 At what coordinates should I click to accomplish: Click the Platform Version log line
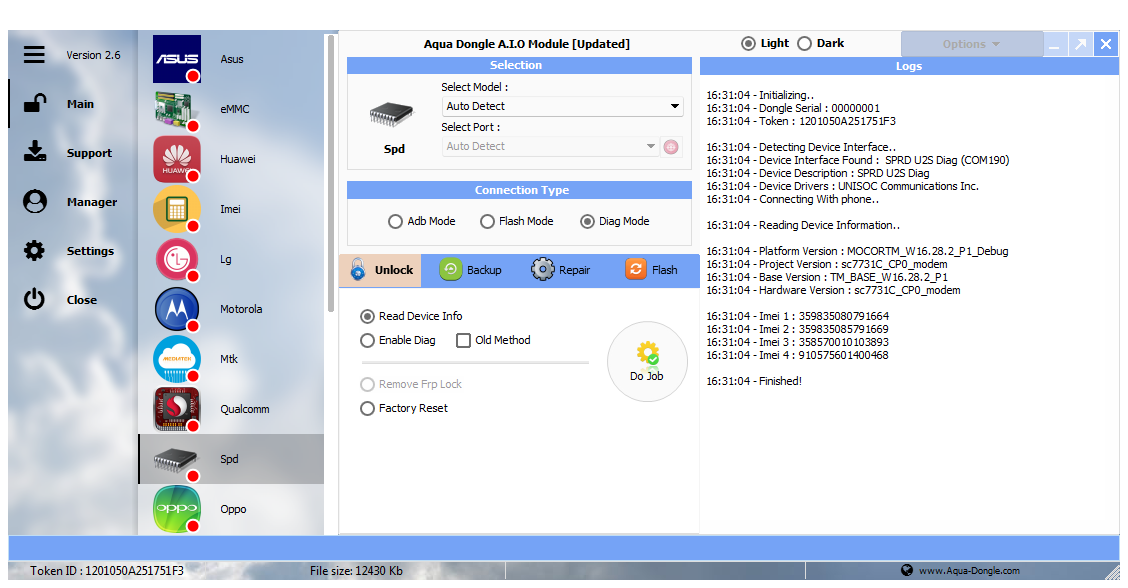(857, 251)
